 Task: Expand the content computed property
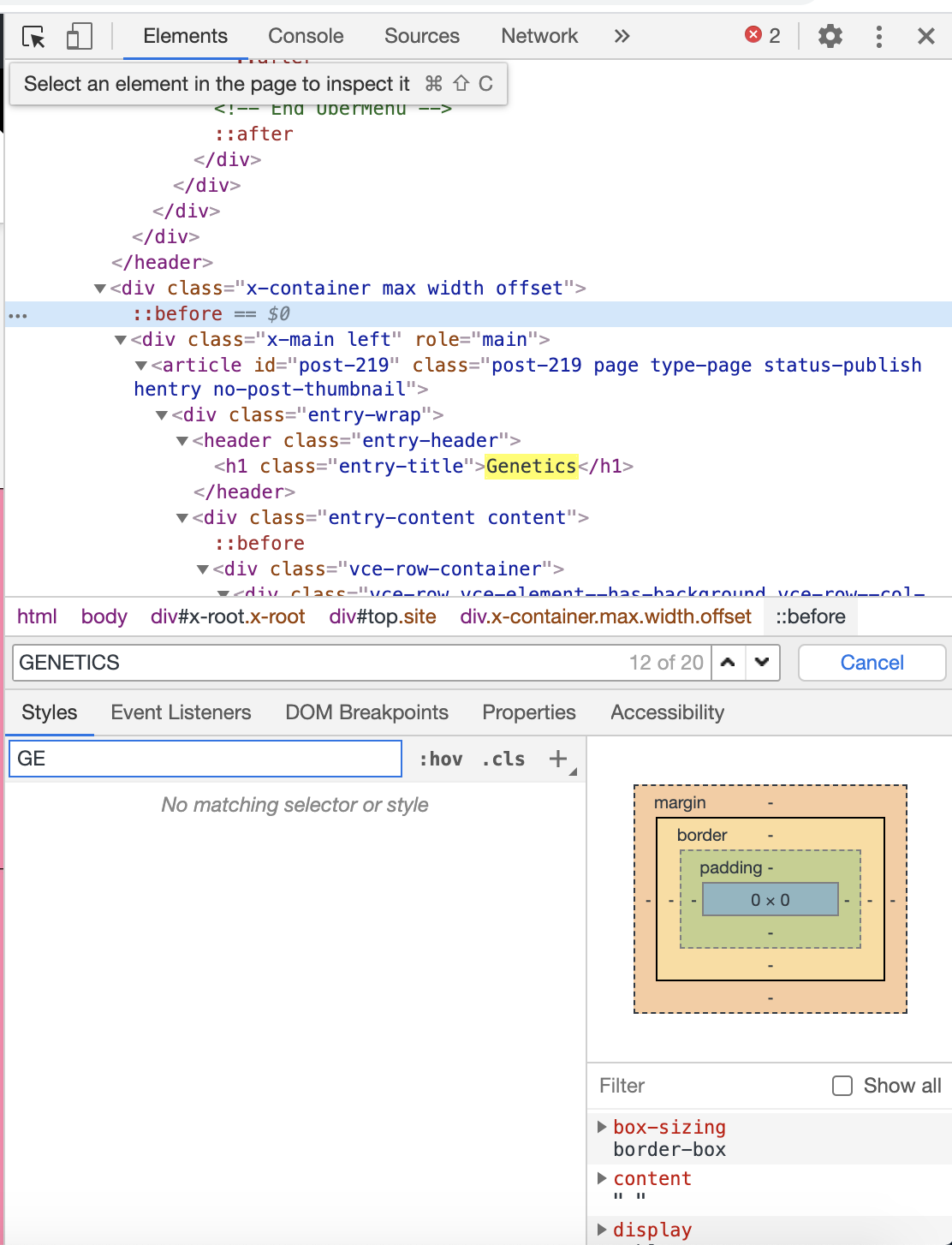point(602,1178)
